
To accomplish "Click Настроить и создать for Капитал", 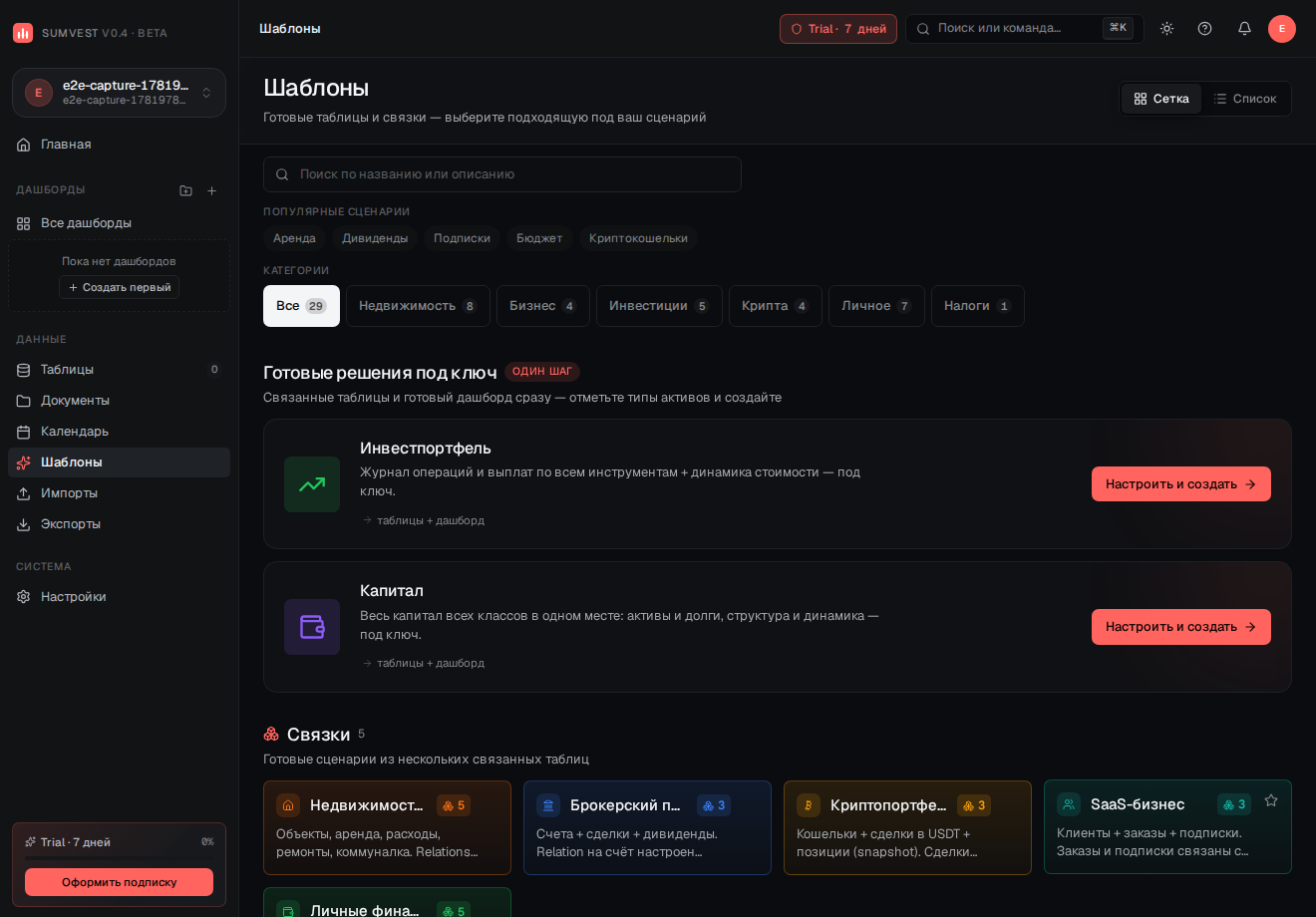I will [x=1180, y=627].
